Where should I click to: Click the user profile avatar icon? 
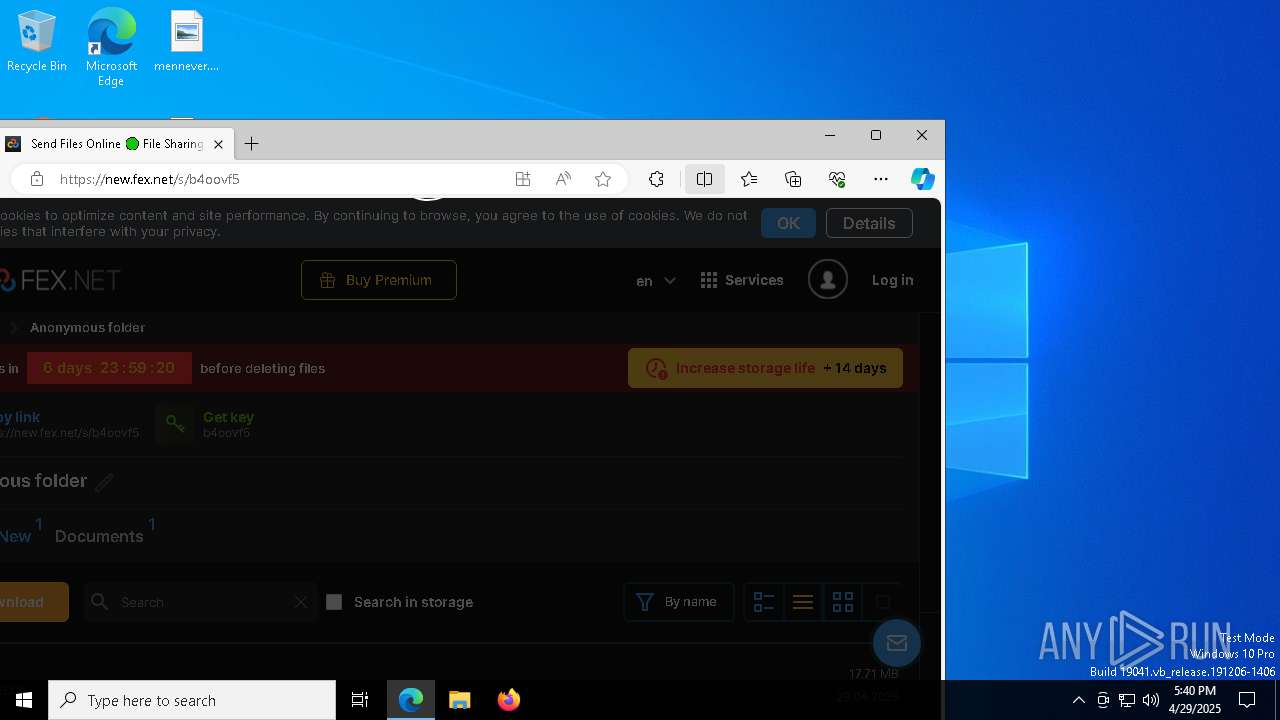pos(828,280)
